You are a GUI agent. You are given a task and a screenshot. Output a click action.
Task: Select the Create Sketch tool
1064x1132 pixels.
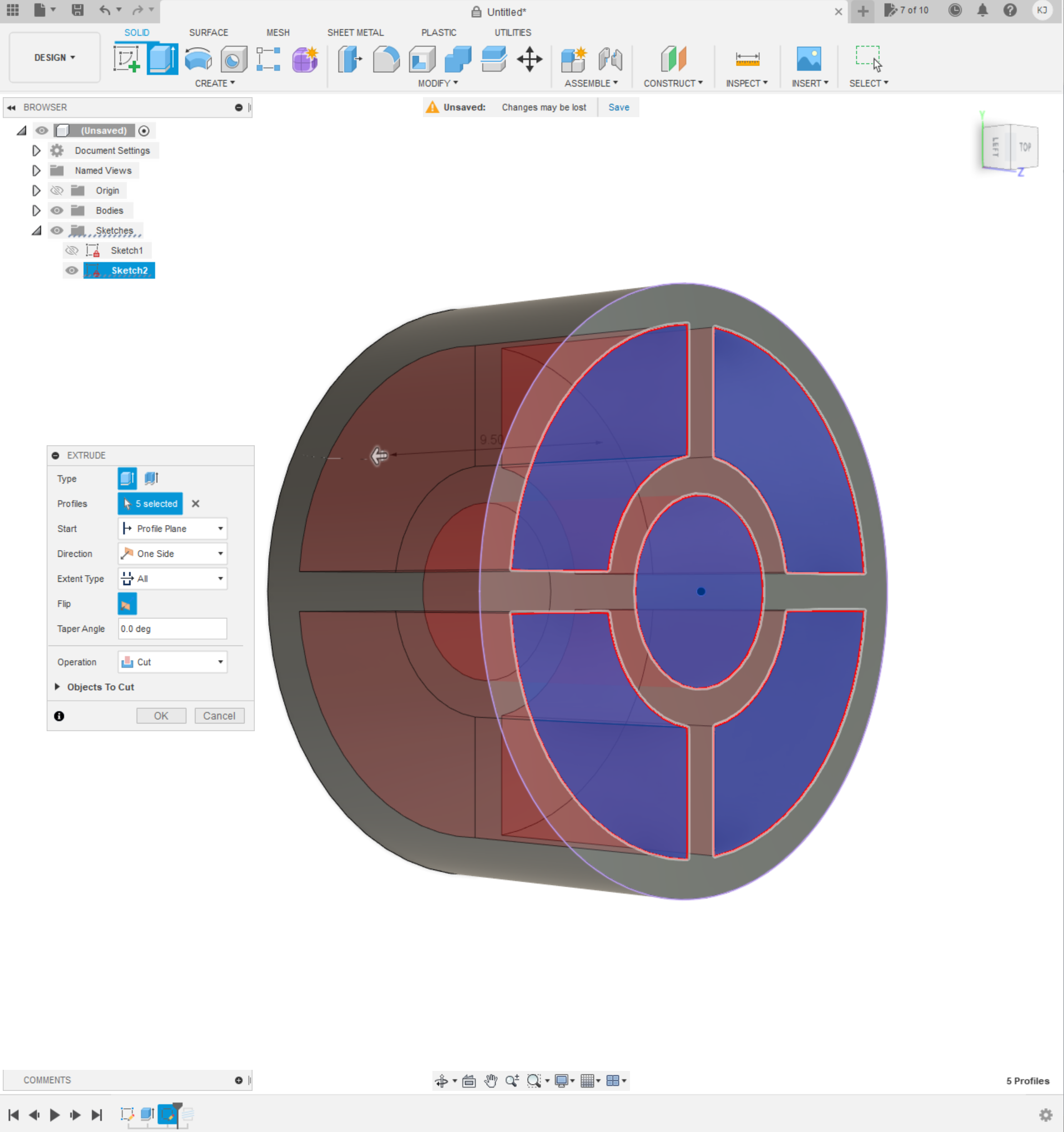coord(128,59)
